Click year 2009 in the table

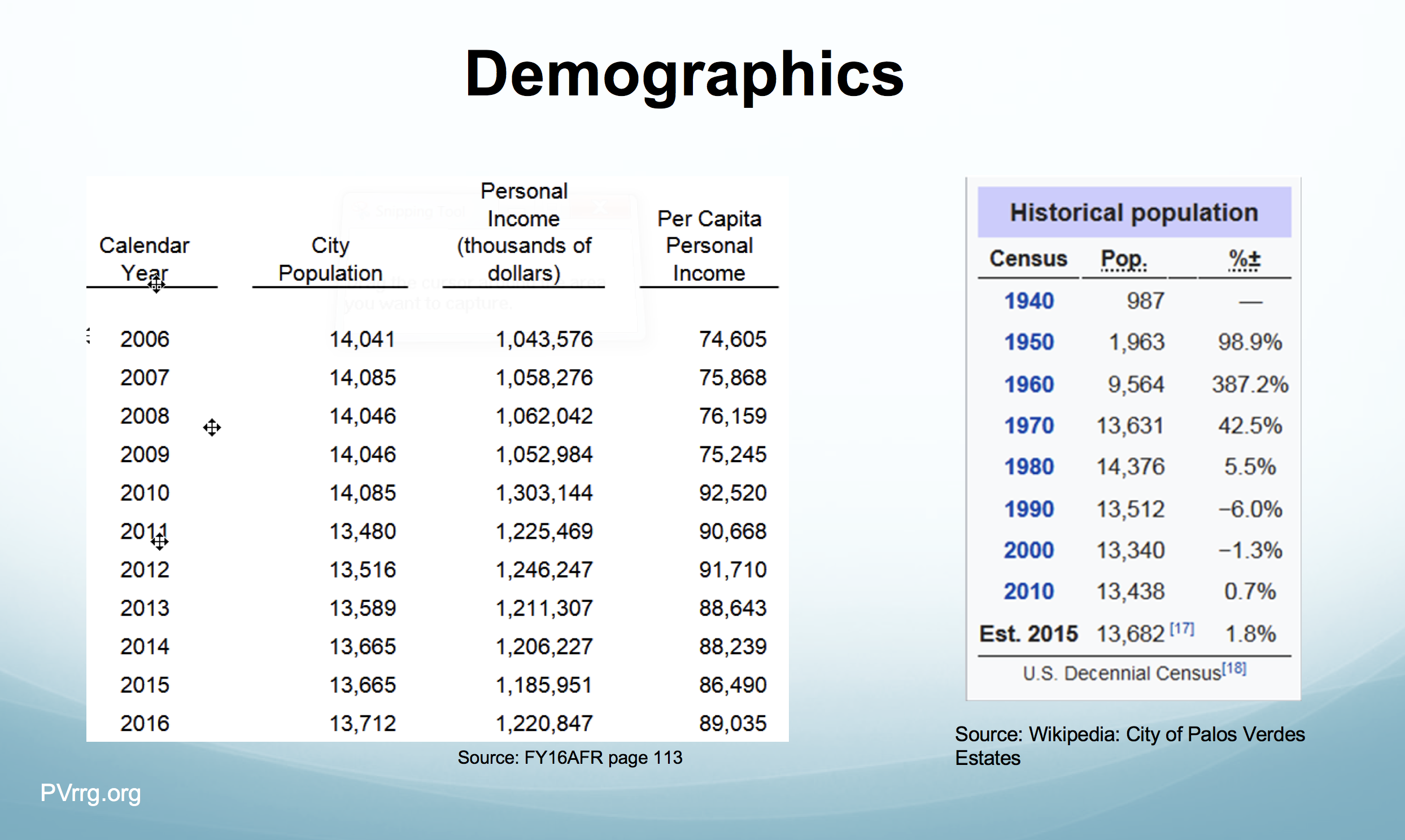click(x=145, y=454)
